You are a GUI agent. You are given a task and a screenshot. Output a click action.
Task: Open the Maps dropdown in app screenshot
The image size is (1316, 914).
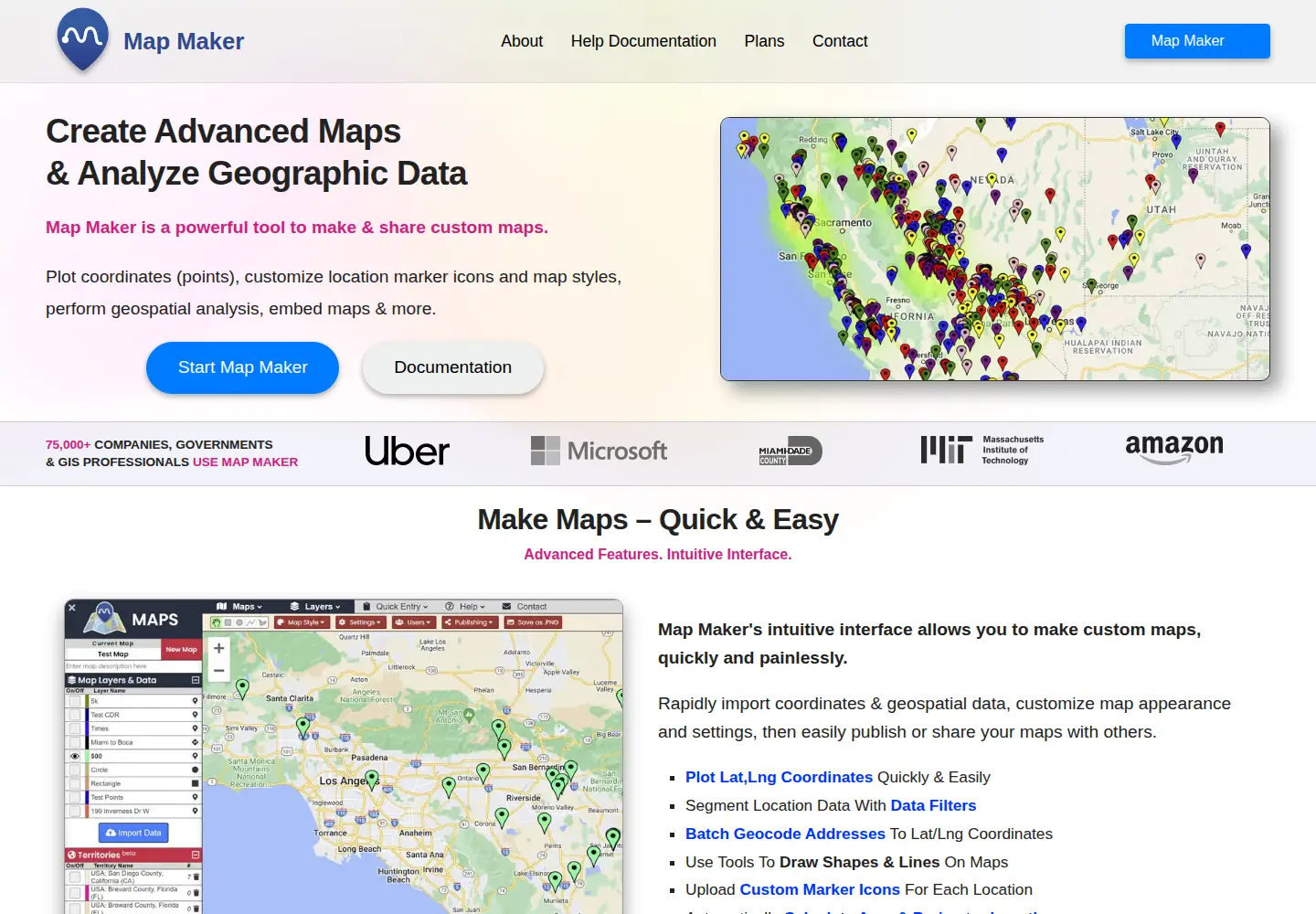pos(239,607)
